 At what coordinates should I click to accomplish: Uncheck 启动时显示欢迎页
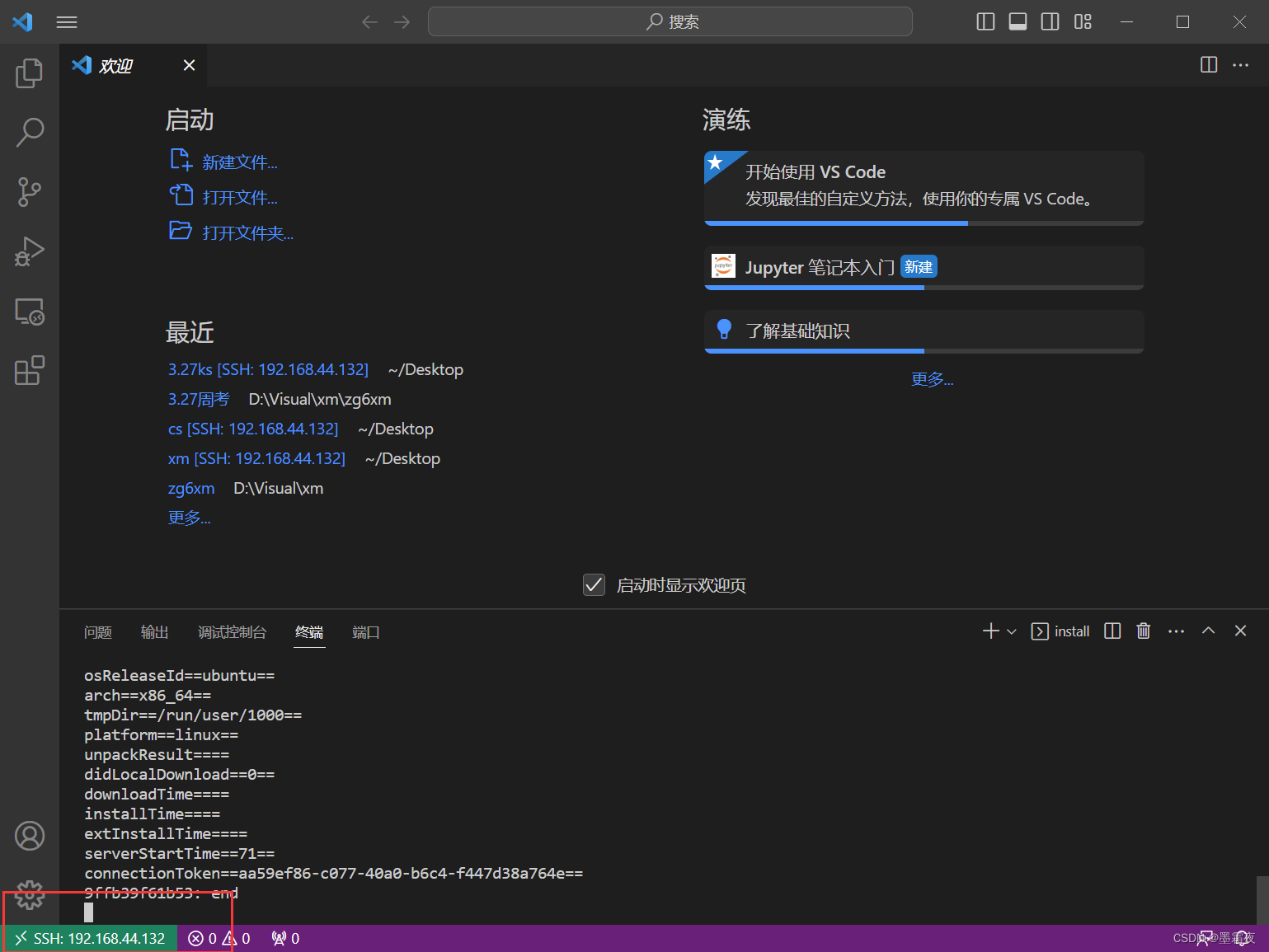[x=594, y=584]
